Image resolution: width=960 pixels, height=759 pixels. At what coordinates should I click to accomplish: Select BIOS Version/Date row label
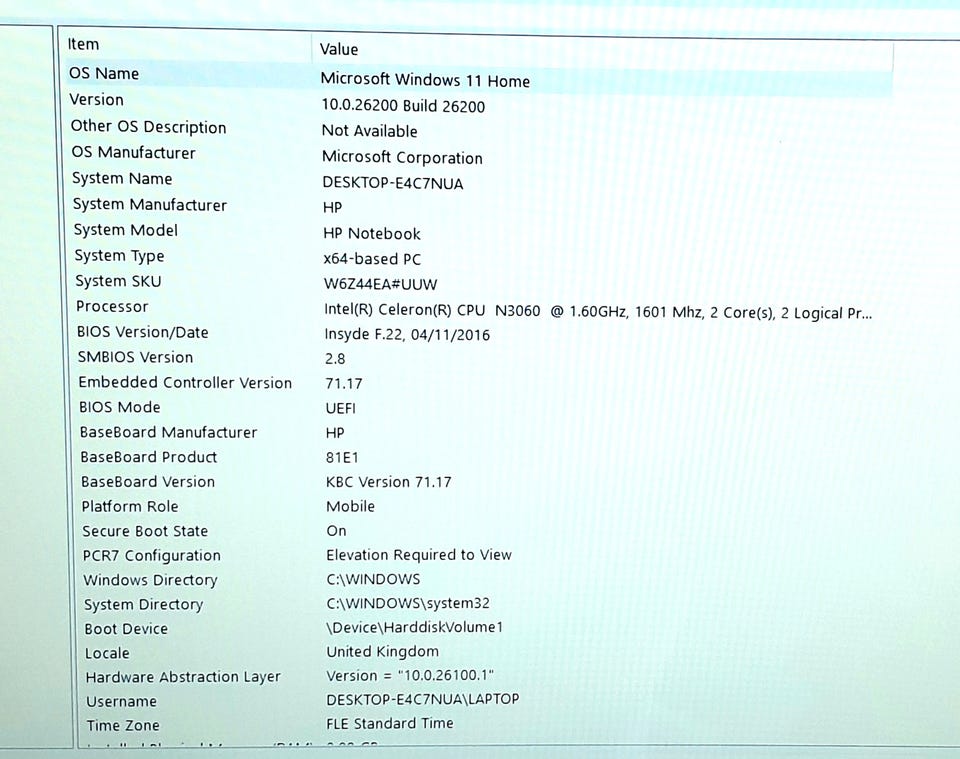point(142,332)
